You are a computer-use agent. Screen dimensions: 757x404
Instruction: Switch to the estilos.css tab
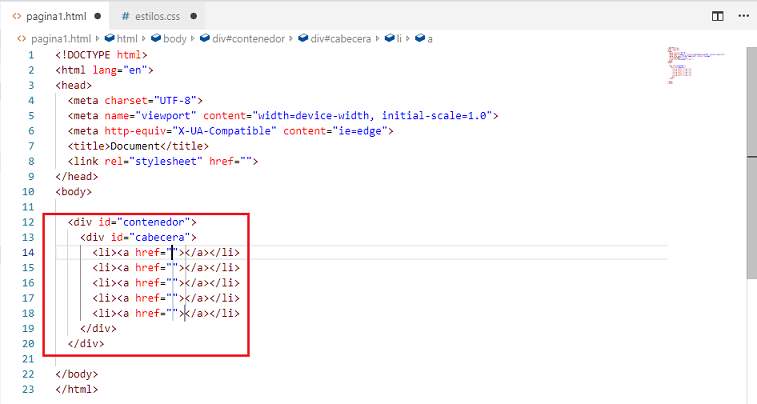pos(158,16)
